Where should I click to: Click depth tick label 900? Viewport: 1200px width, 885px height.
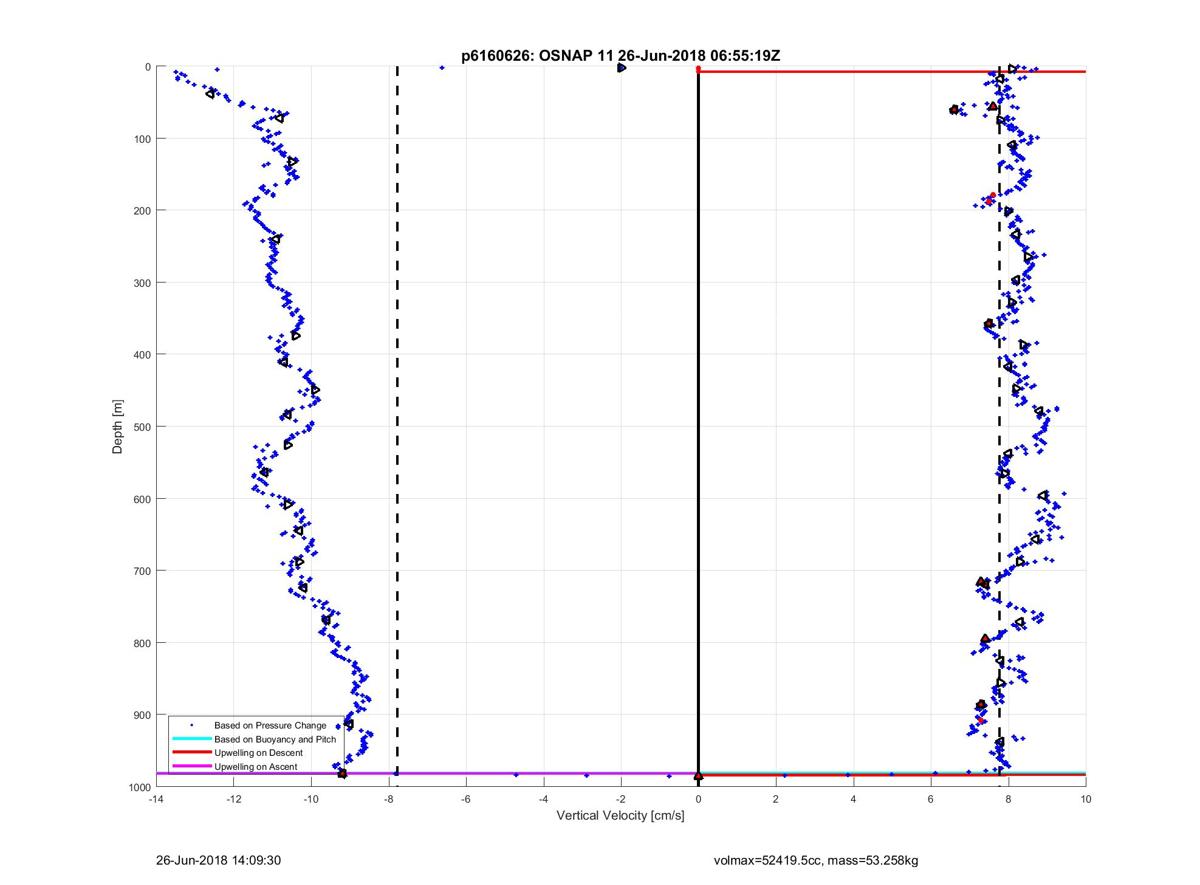click(x=142, y=715)
